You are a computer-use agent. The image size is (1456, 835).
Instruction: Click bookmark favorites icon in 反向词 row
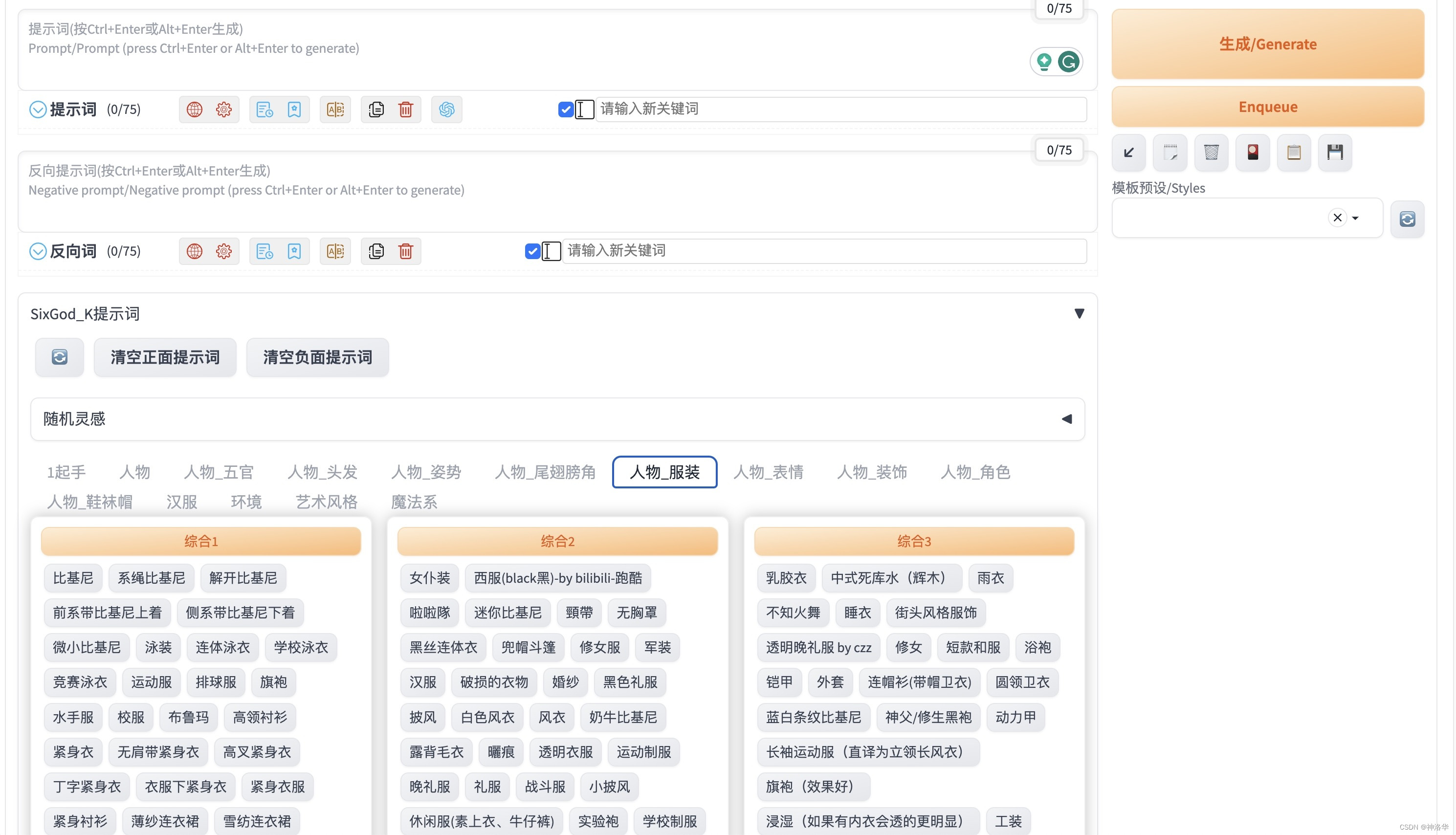[x=294, y=251]
